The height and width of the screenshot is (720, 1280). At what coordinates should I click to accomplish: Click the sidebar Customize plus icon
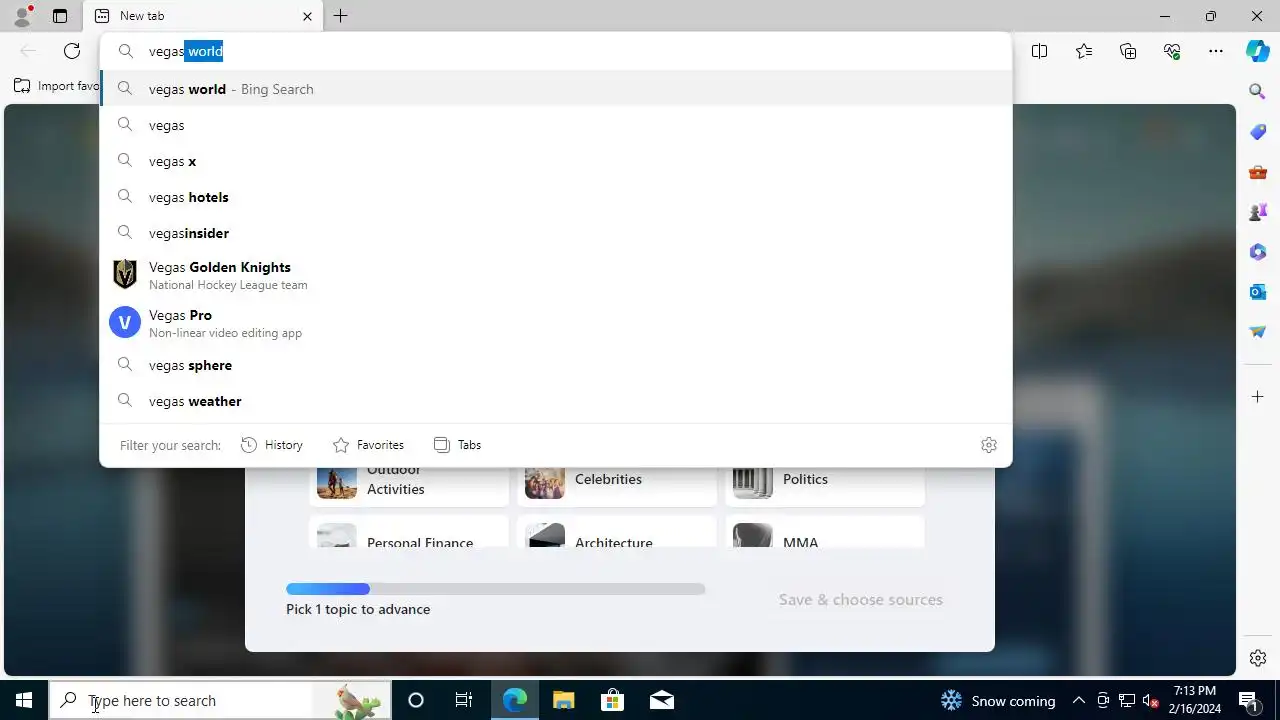tap(1258, 397)
